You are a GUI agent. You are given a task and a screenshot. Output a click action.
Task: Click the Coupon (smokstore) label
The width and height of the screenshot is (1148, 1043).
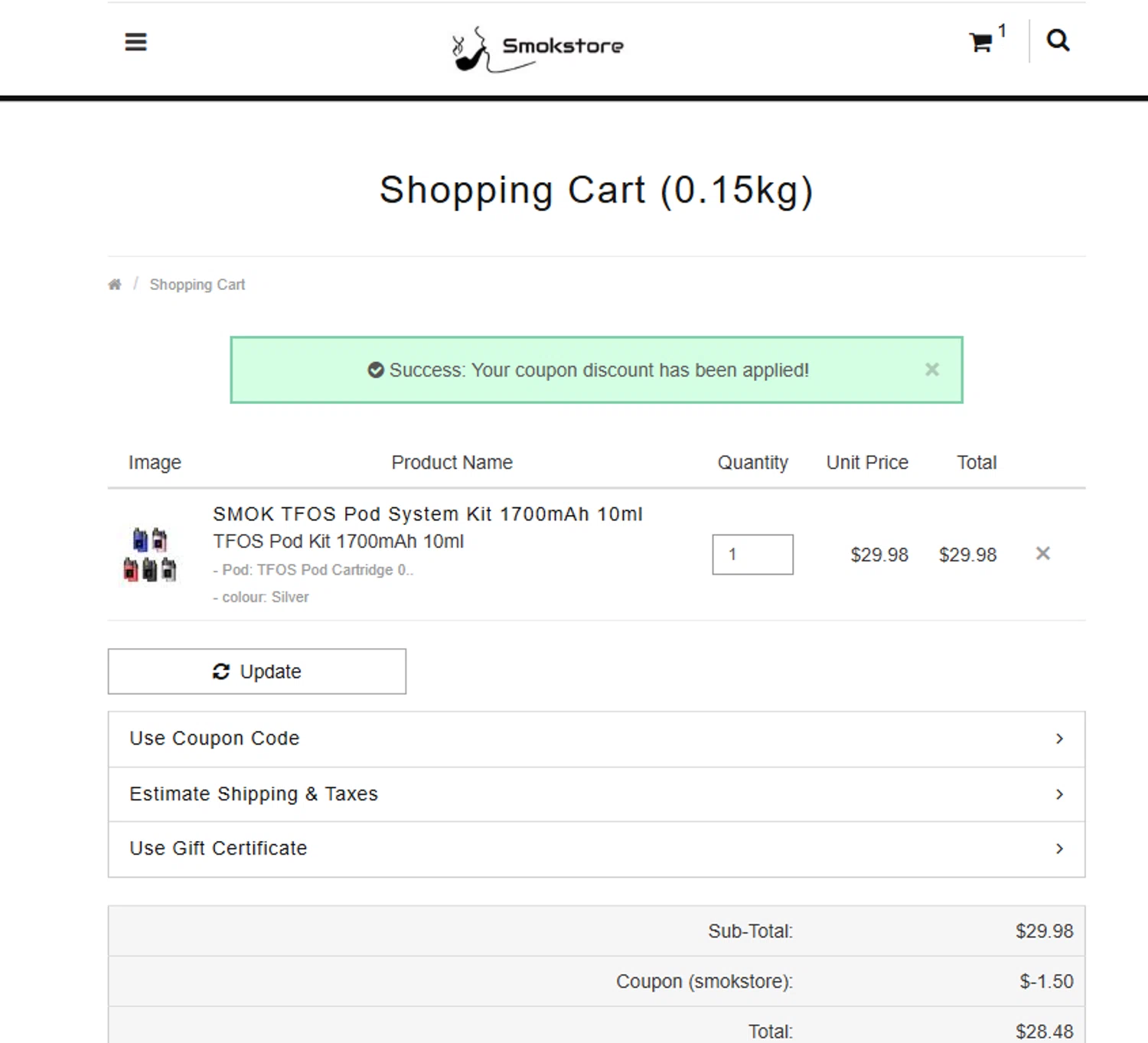coord(704,982)
